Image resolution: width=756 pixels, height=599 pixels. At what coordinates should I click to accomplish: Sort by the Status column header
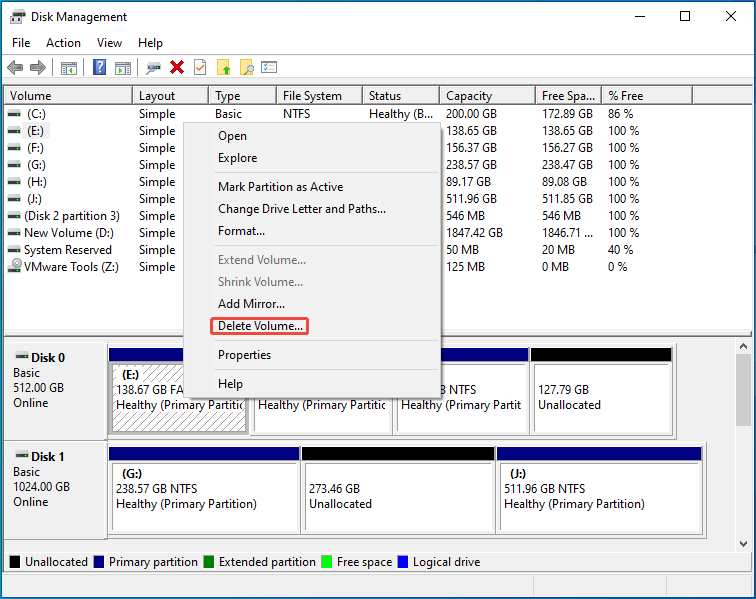[401, 96]
